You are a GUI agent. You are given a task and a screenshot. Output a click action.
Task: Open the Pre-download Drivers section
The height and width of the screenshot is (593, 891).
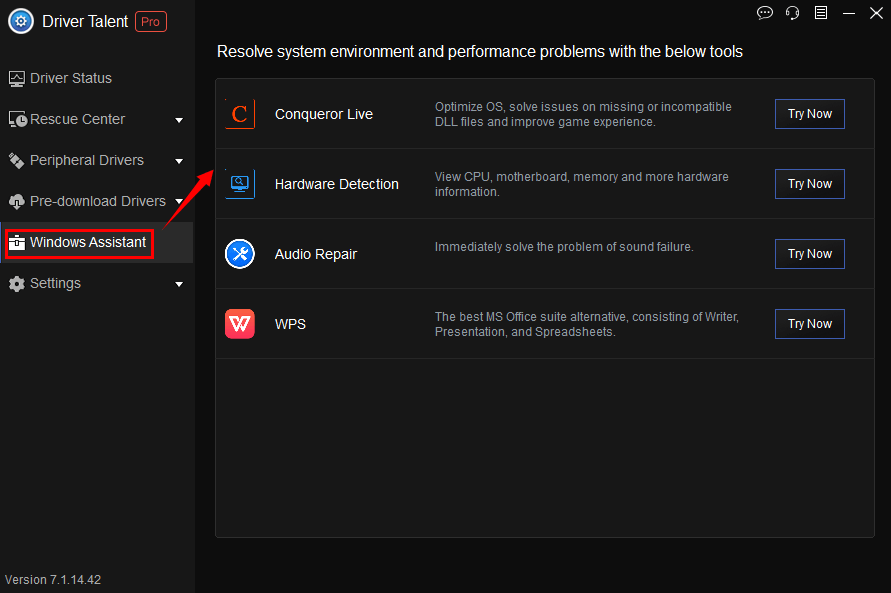point(97,201)
